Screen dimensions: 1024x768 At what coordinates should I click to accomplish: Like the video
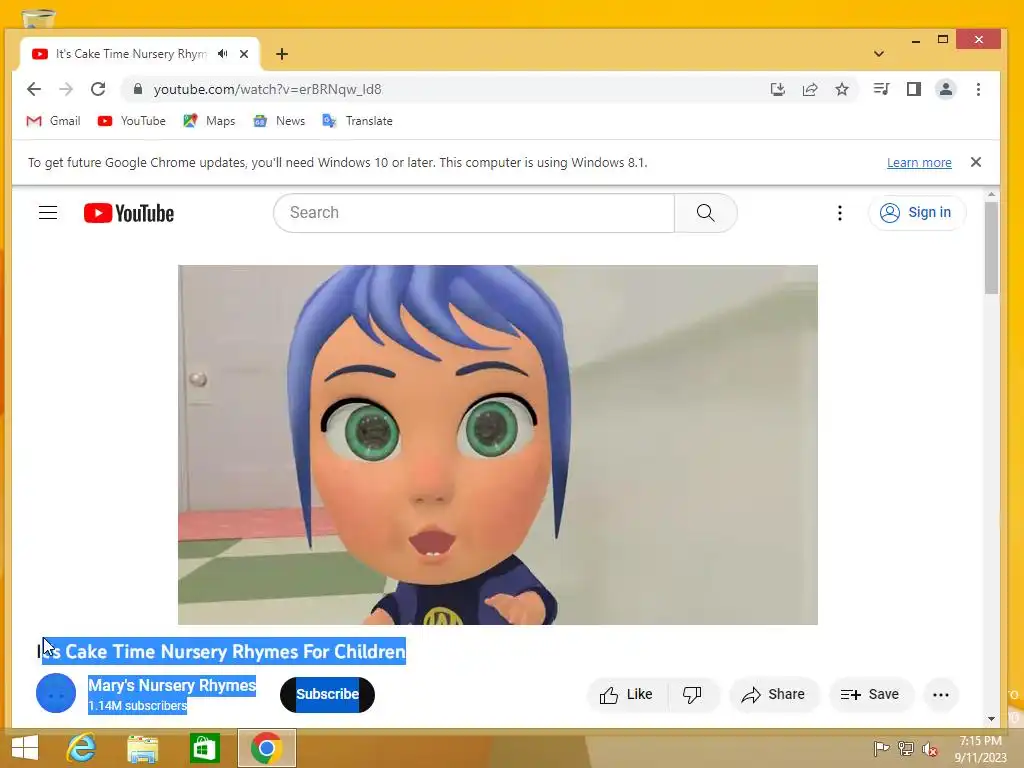coord(627,694)
